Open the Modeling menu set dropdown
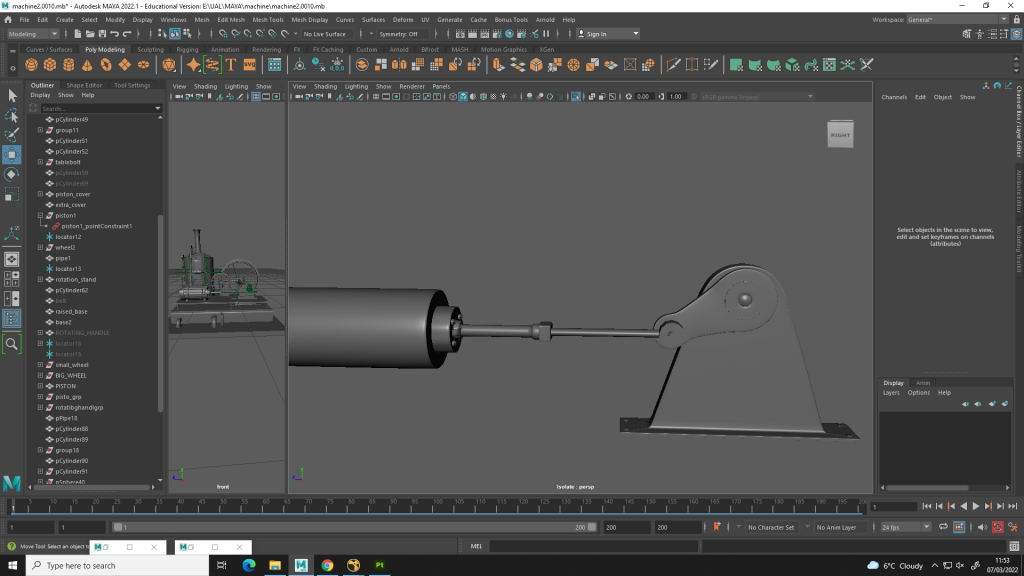 point(32,34)
